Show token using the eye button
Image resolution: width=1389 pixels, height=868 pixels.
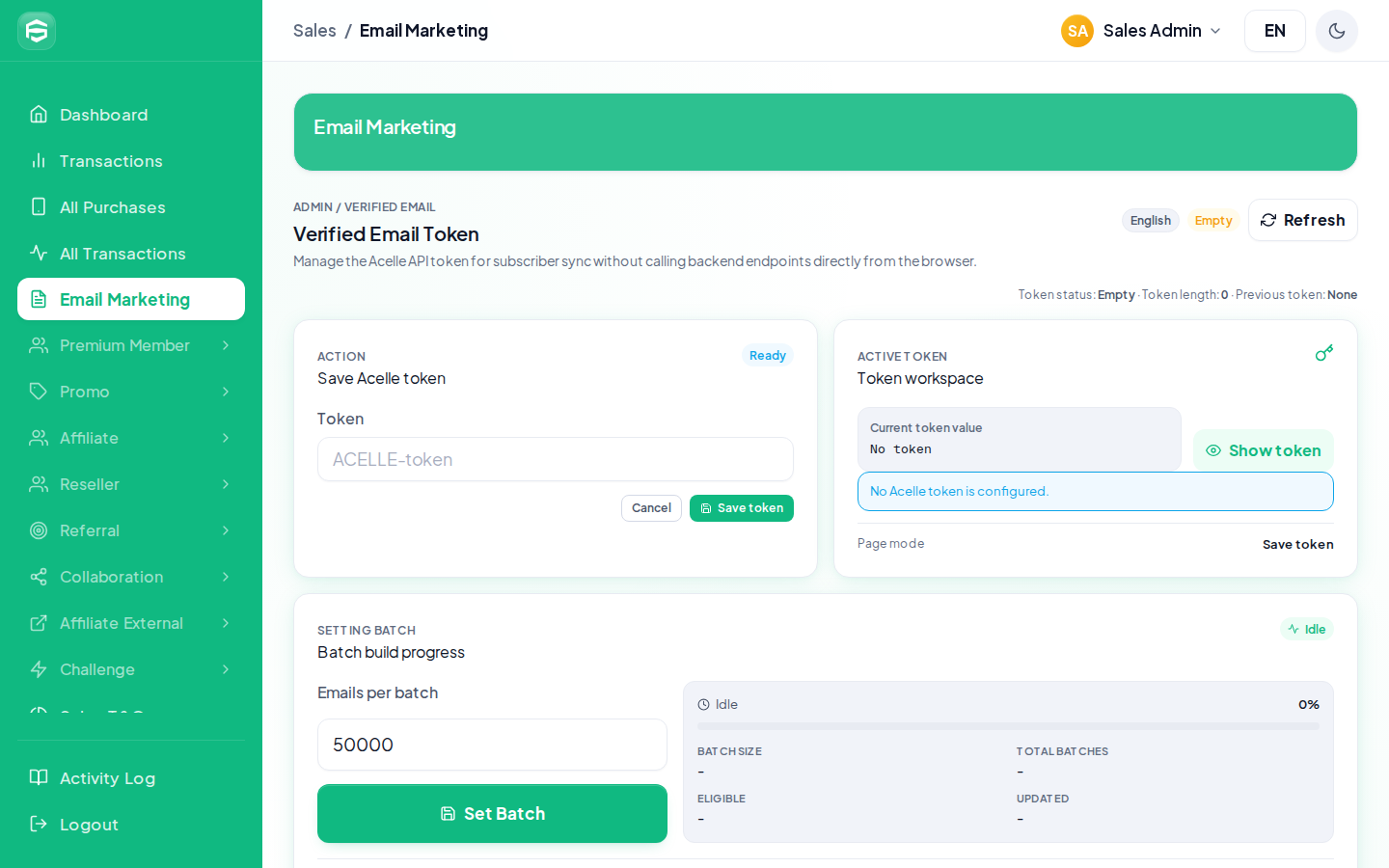1264,450
